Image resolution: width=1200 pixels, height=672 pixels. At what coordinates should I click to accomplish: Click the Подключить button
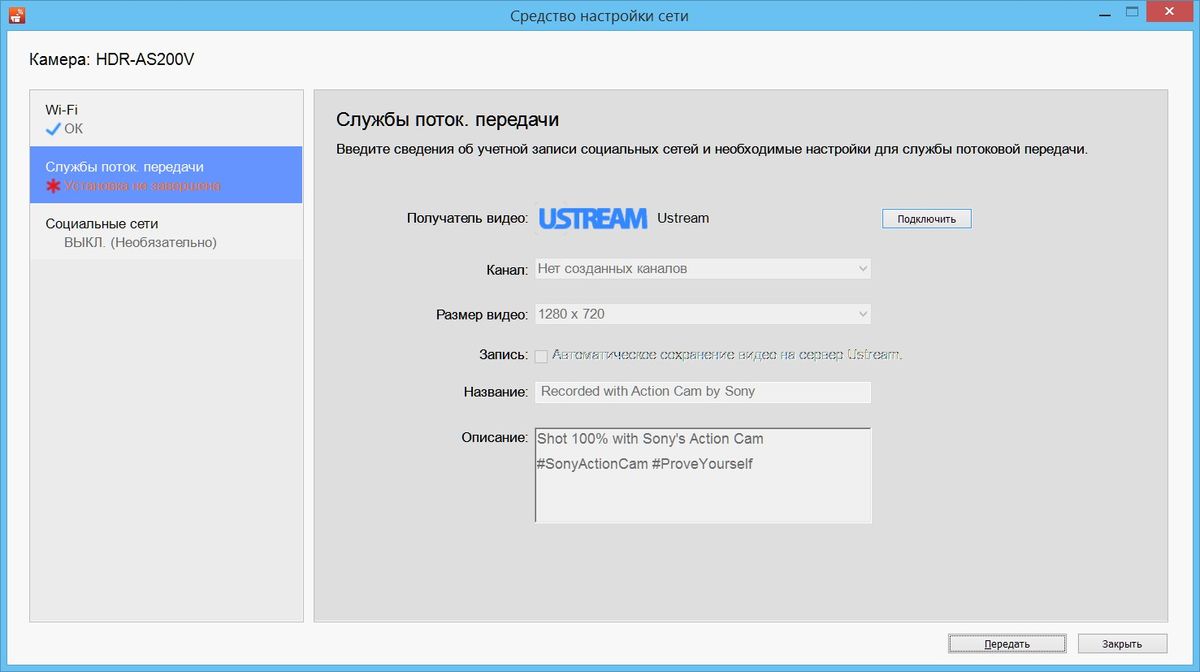click(926, 218)
